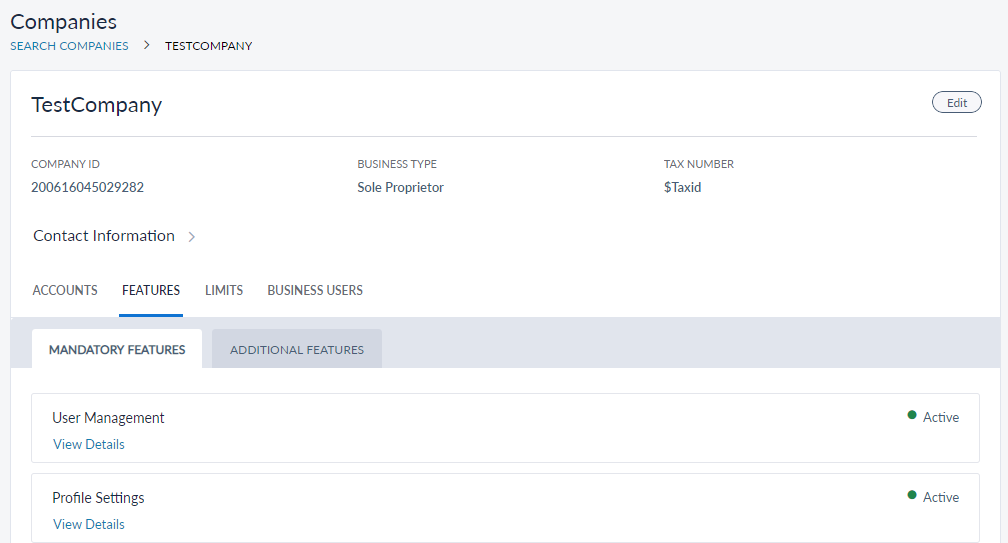Screen dimensions: 1008x543
Task: Open View Details under Profile Settings
Action: (89, 524)
